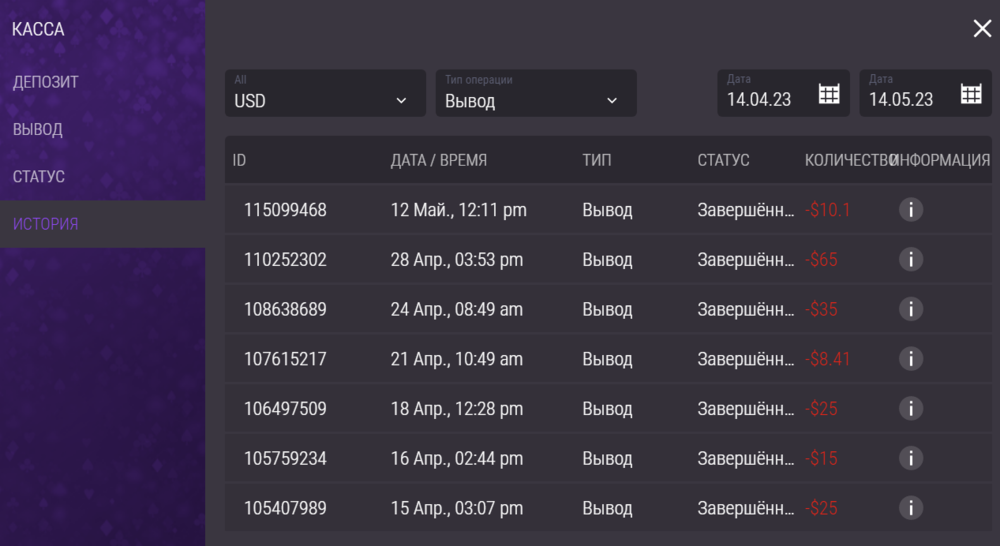The height and width of the screenshot is (546, 1000).
Task: Select transaction ID 107615217
Action: click(285, 359)
